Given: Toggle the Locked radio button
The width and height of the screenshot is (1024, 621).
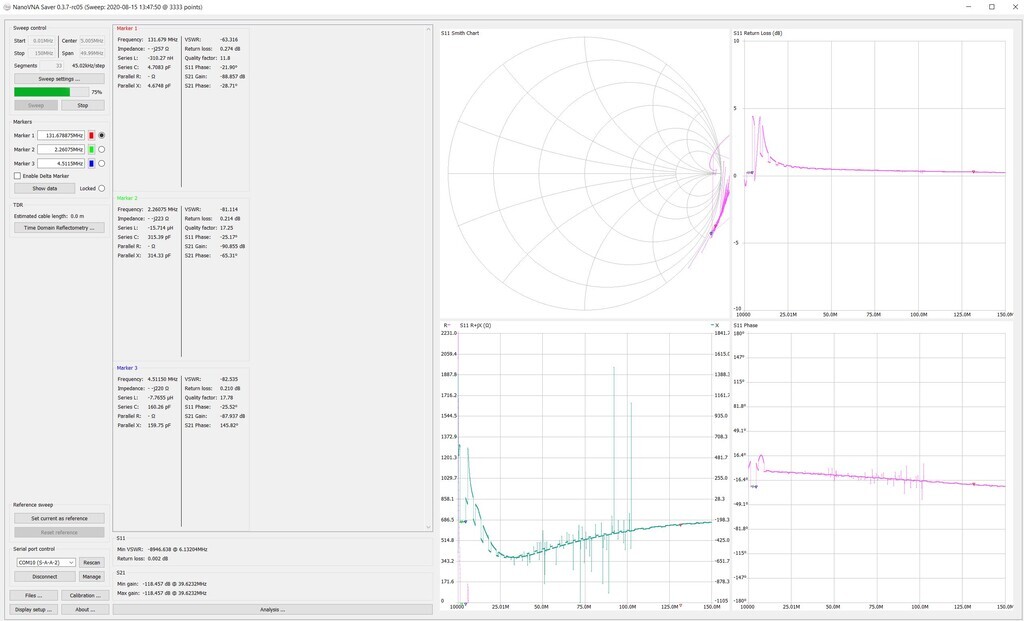Looking at the screenshot, I should click(101, 188).
